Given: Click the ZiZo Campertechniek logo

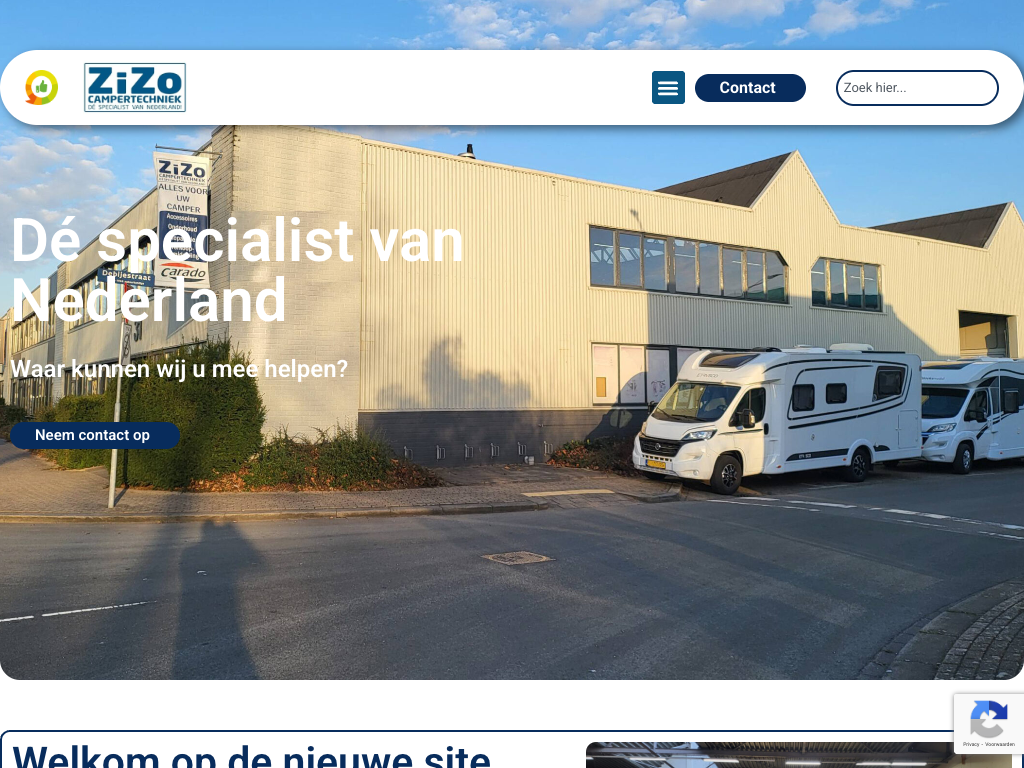Looking at the screenshot, I should 135,88.
